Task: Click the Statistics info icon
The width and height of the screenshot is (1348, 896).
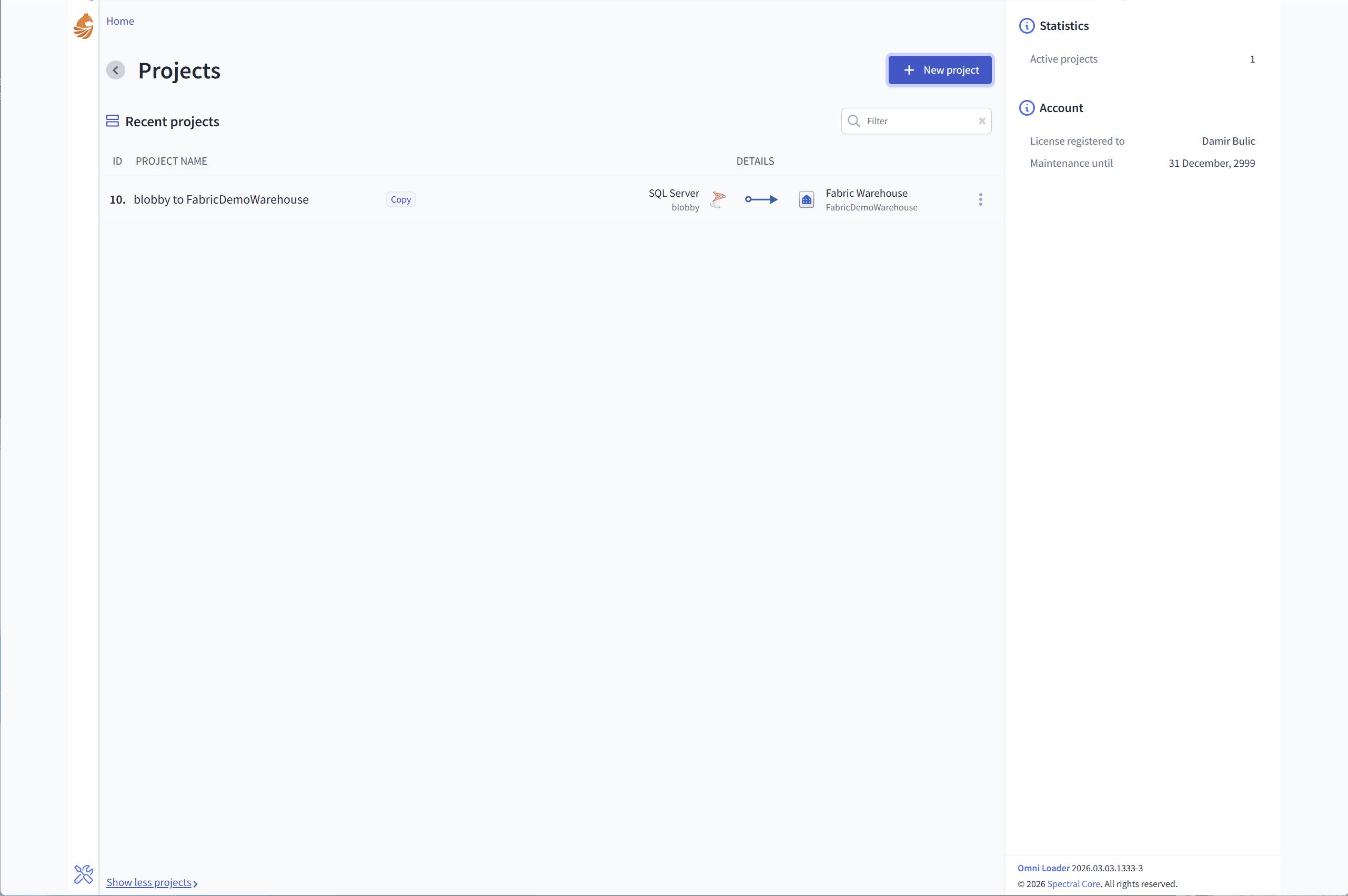Action: pyautogui.click(x=1027, y=26)
